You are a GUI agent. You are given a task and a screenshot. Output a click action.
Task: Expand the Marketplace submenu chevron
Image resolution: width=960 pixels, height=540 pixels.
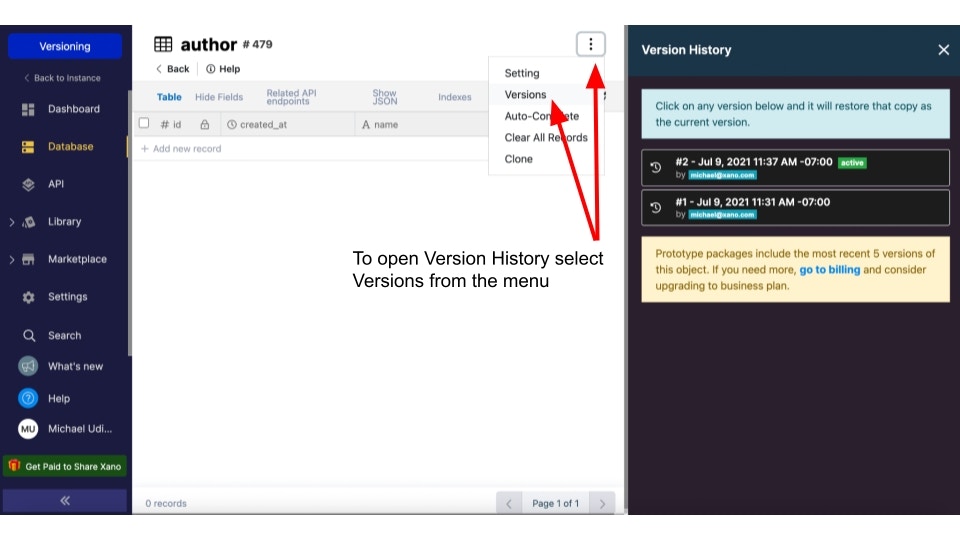[x=12, y=260]
